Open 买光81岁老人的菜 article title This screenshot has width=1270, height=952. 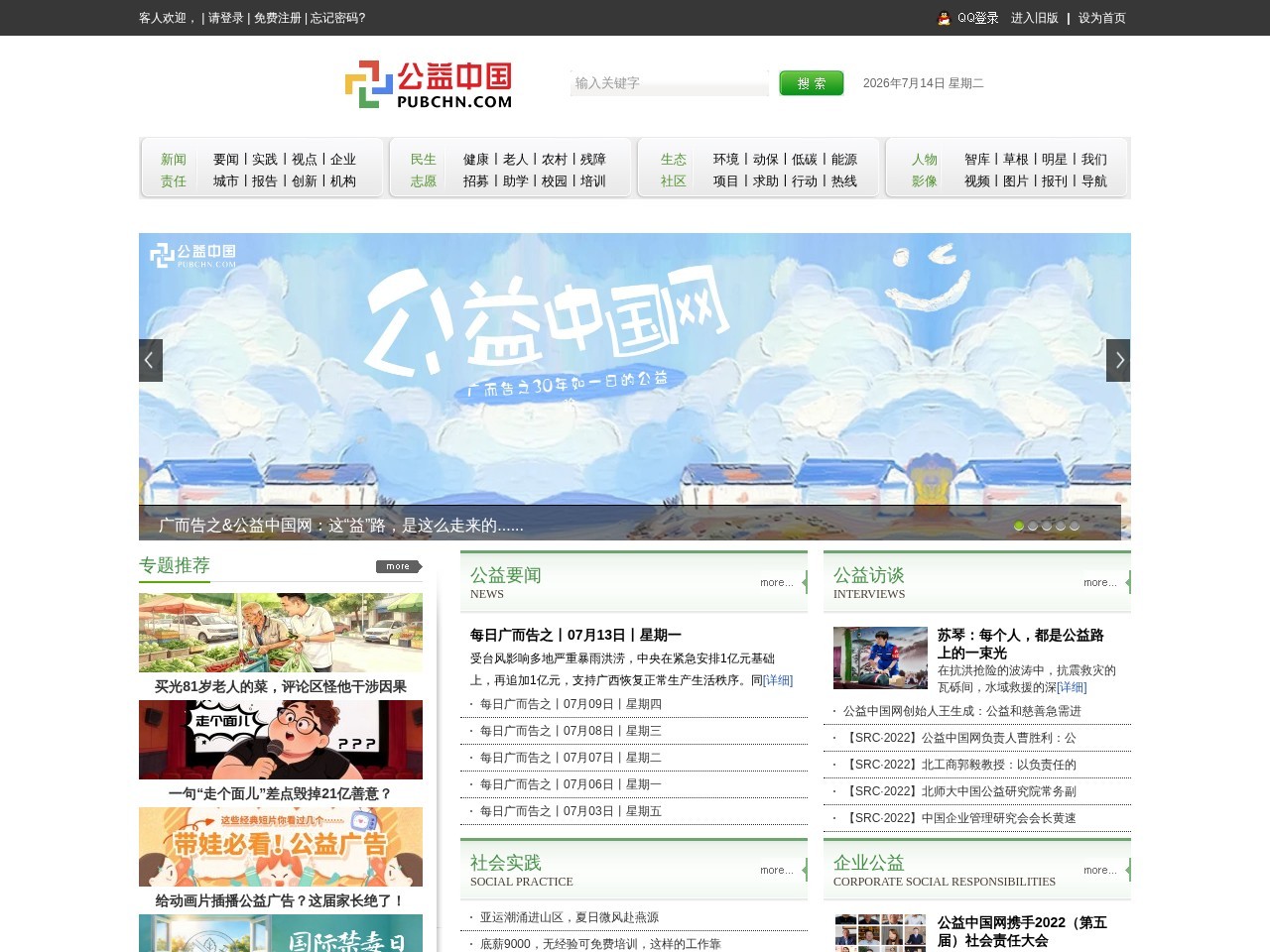tap(281, 686)
